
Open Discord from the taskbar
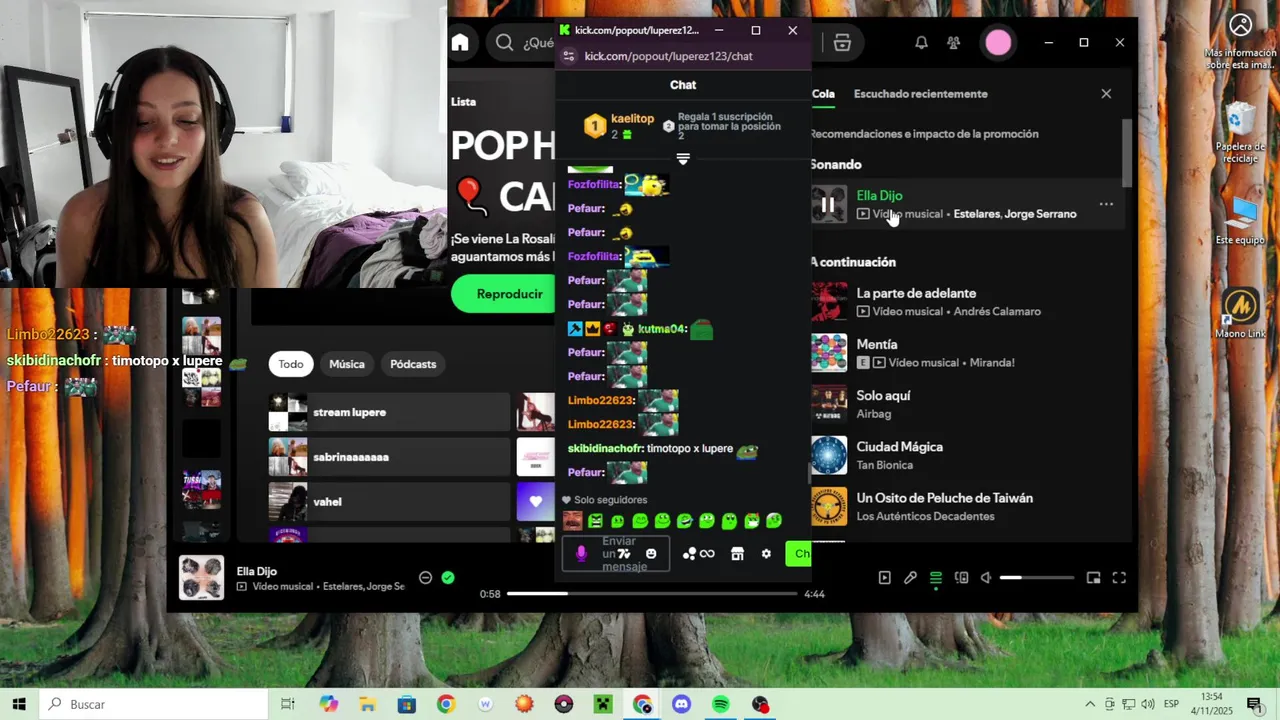tap(682, 704)
